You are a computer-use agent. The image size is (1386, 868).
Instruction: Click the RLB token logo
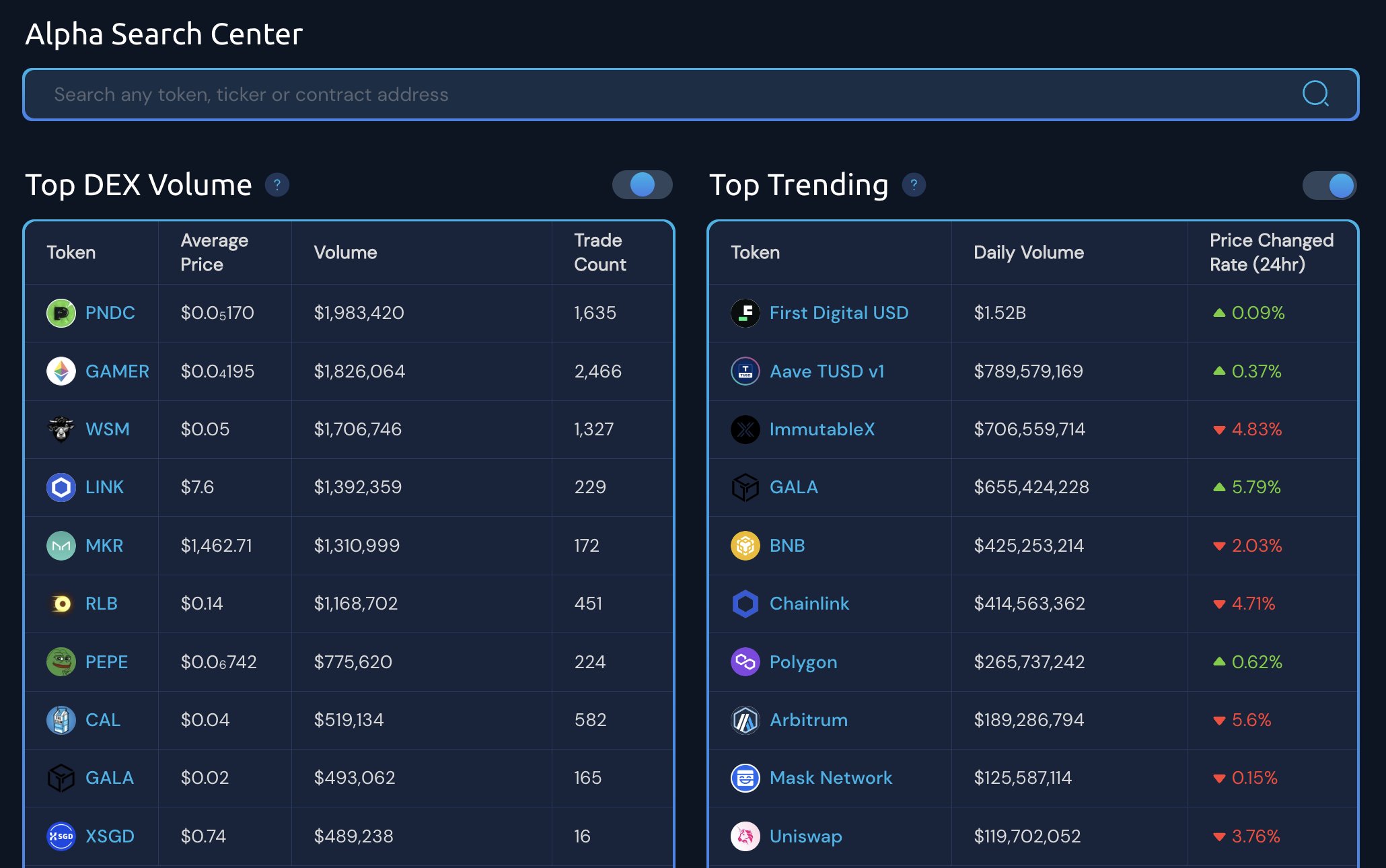click(x=61, y=604)
